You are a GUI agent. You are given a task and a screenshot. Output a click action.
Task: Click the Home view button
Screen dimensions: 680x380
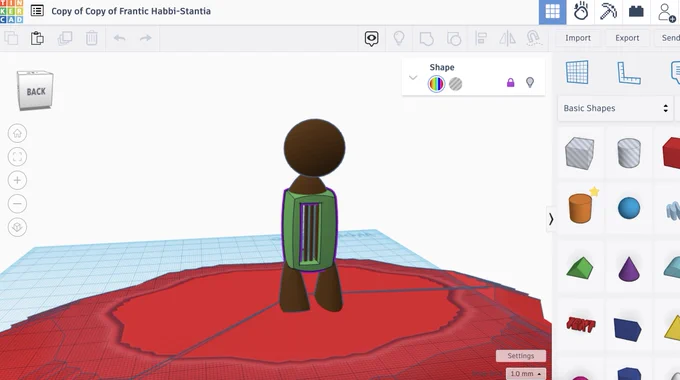pyautogui.click(x=17, y=133)
